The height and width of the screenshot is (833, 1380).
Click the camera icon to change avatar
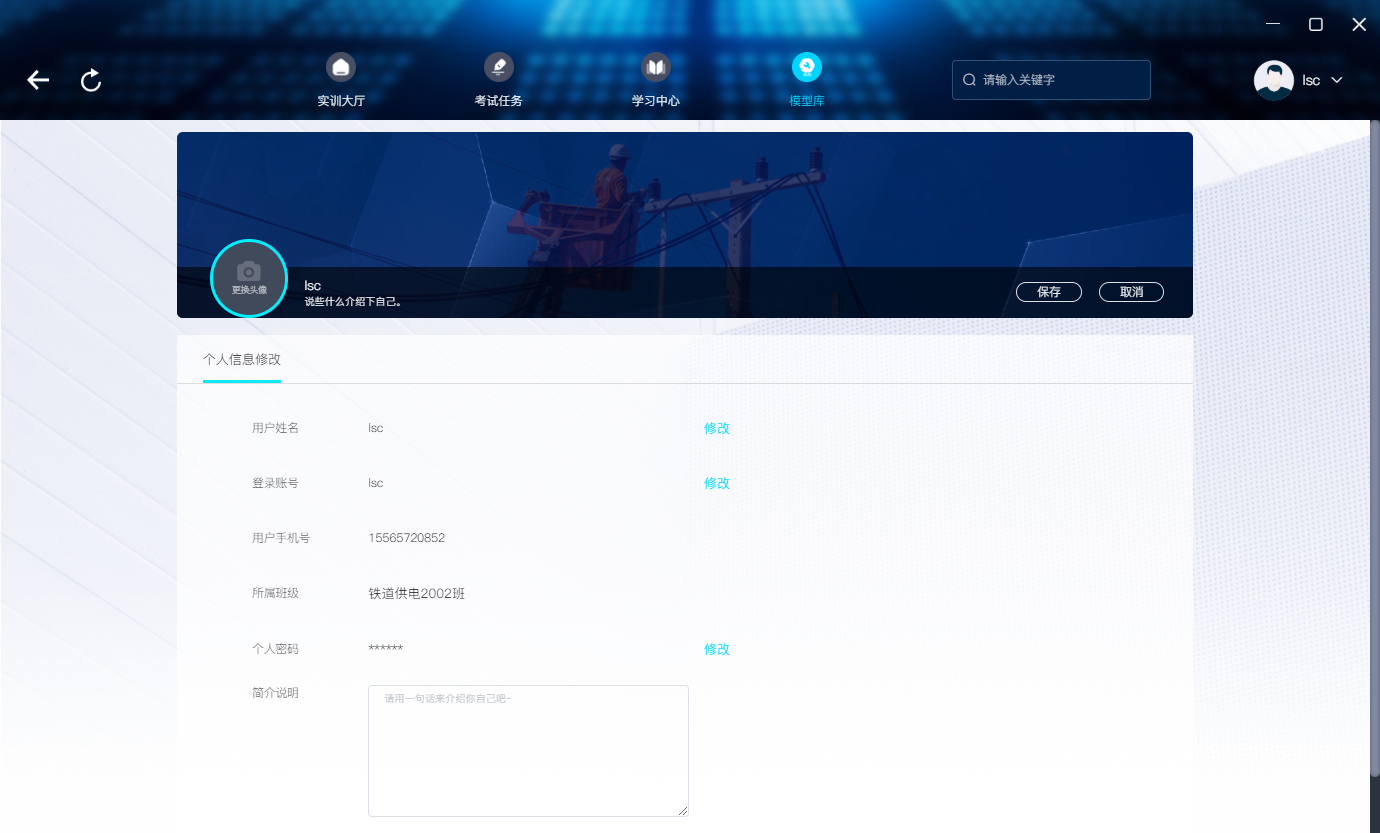(x=249, y=271)
